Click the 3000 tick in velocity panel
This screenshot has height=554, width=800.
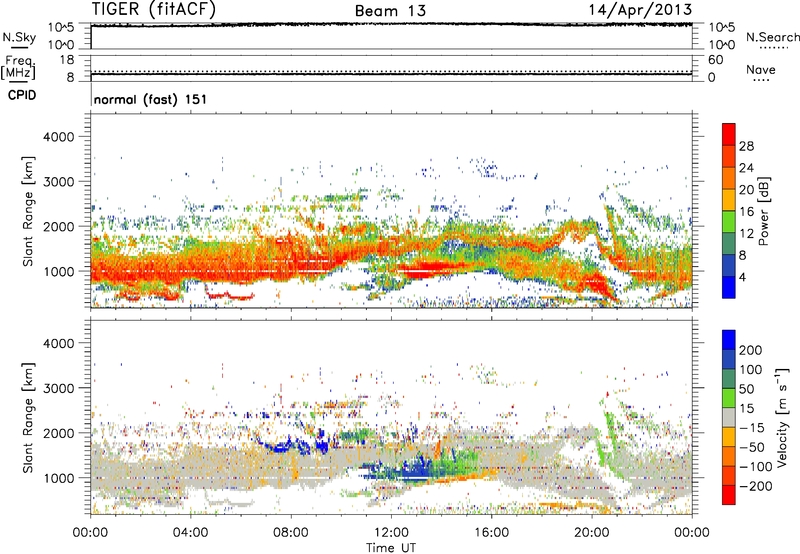click(59, 388)
